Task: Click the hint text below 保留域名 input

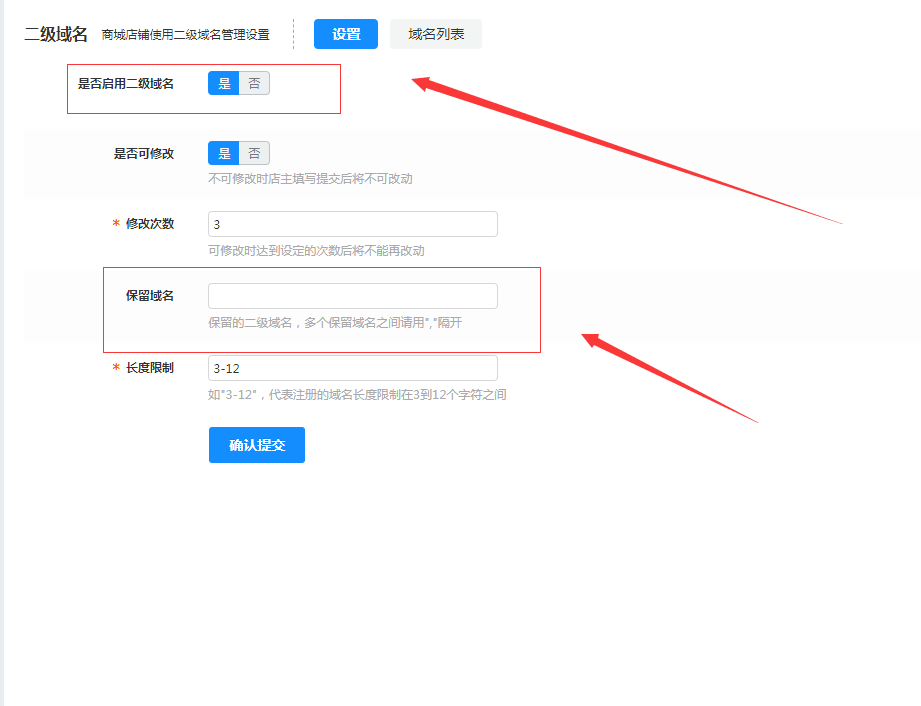Action: 335,323
